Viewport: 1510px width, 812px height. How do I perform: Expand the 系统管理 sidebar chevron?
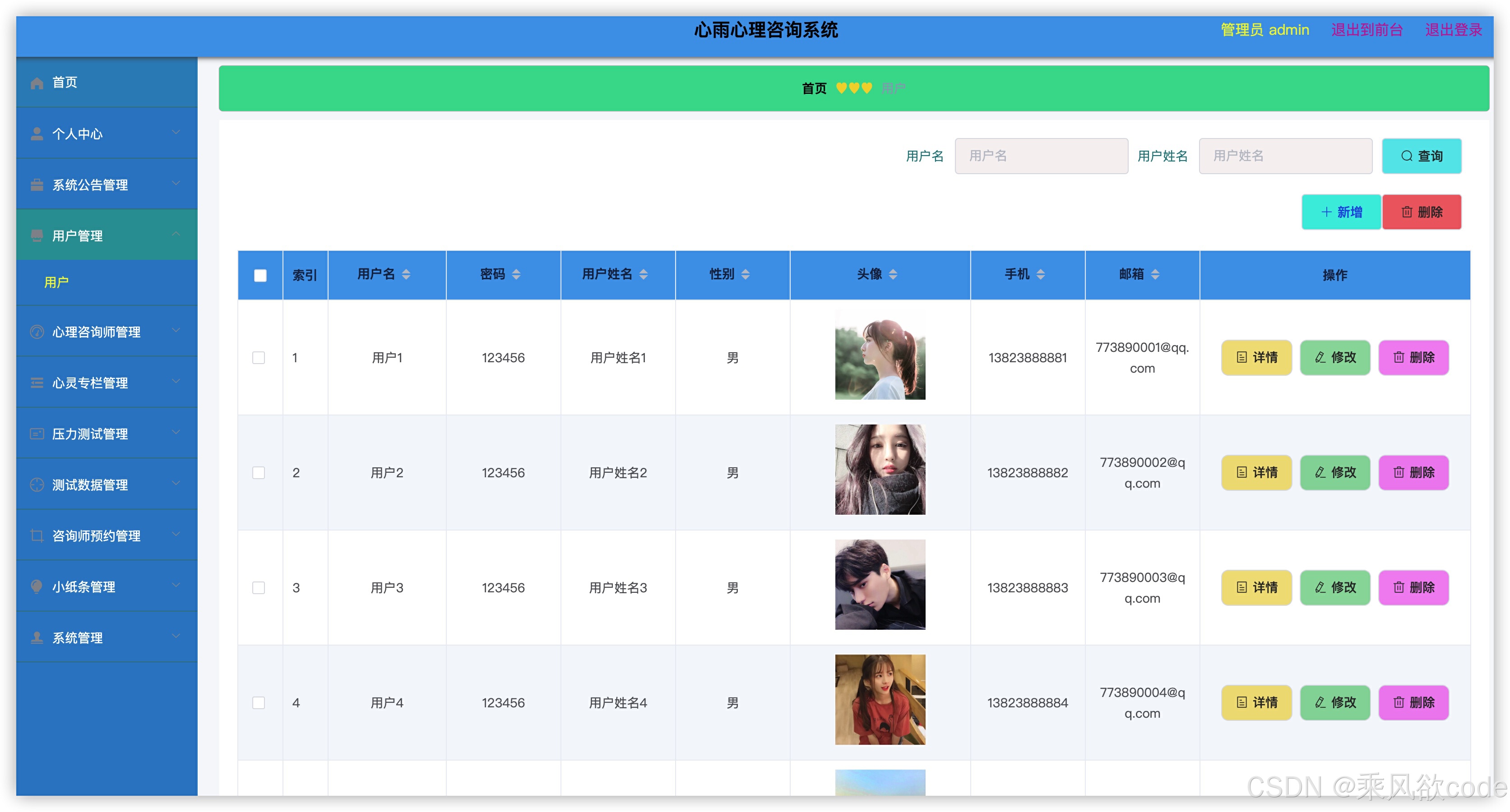(176, 637)
